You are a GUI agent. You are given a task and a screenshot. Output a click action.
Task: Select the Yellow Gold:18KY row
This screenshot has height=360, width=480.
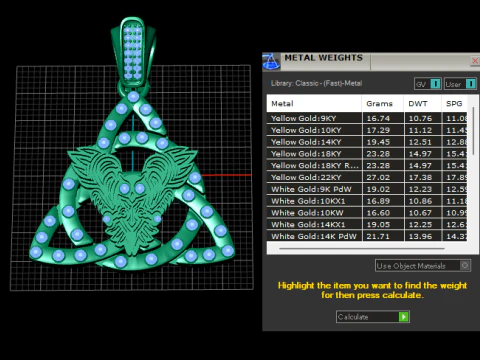click(x=367, y=154)
